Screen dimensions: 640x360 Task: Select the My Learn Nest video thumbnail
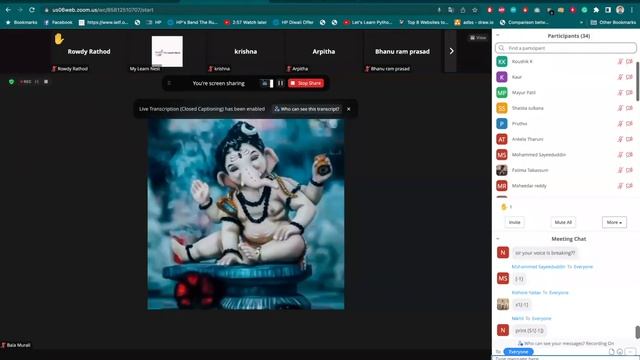167,51
